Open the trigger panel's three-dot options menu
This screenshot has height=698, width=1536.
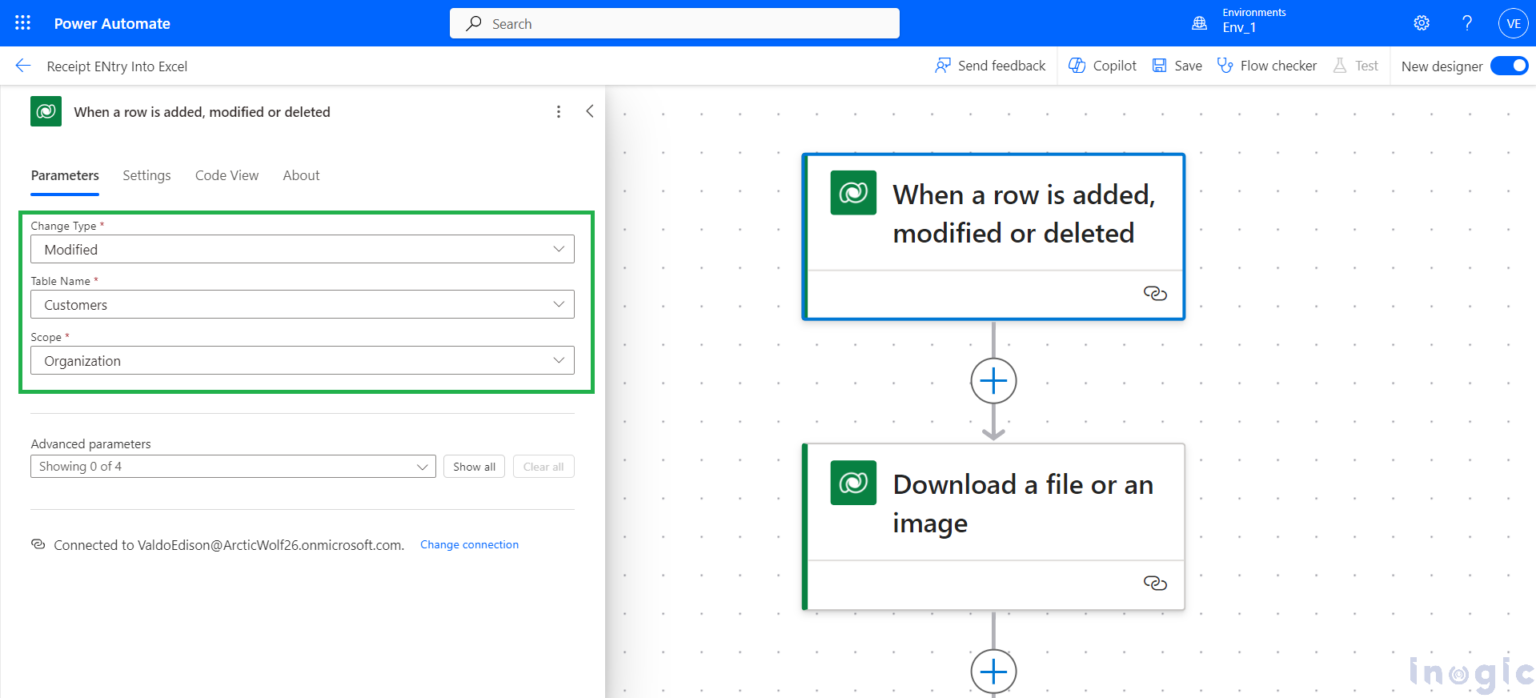[559, 112]
